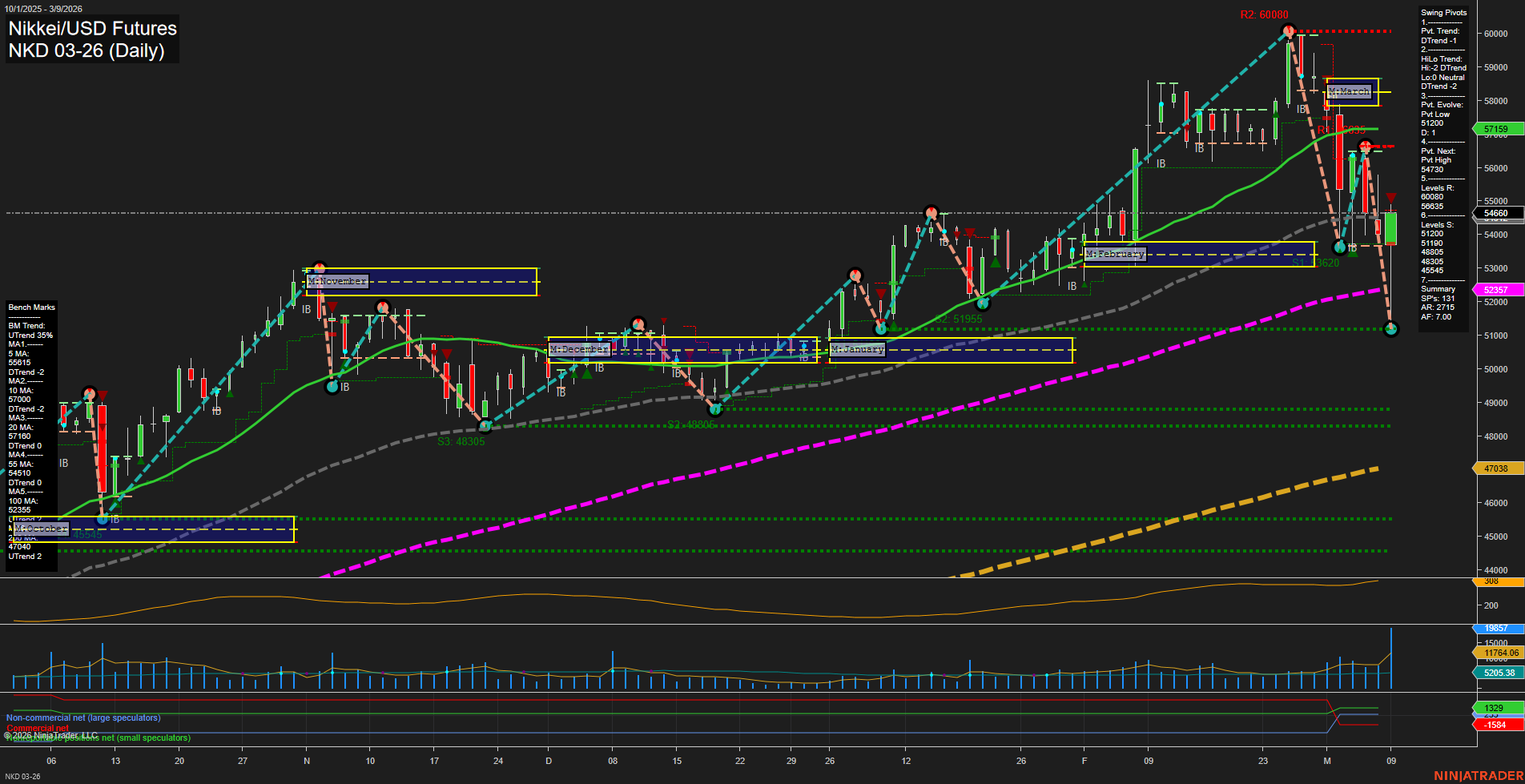Click the red down-arrow marker near the March high

click(x=1390, y=196)
